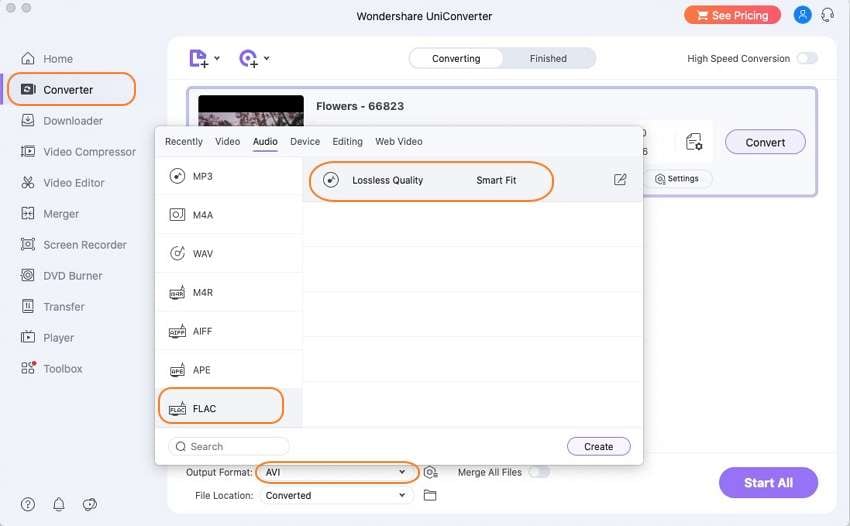Click the user account avatar icon
This screenshot has width=850, height=526.
coord(802,15)
